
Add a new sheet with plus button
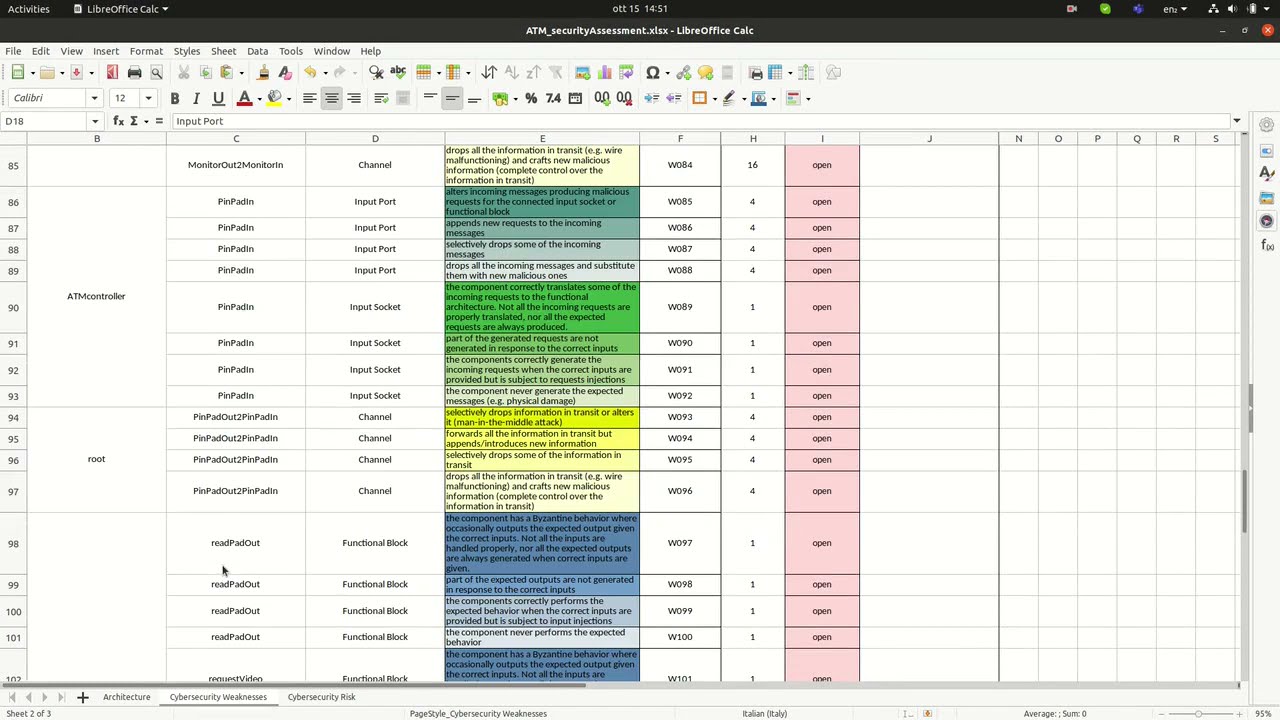point(83,697)
